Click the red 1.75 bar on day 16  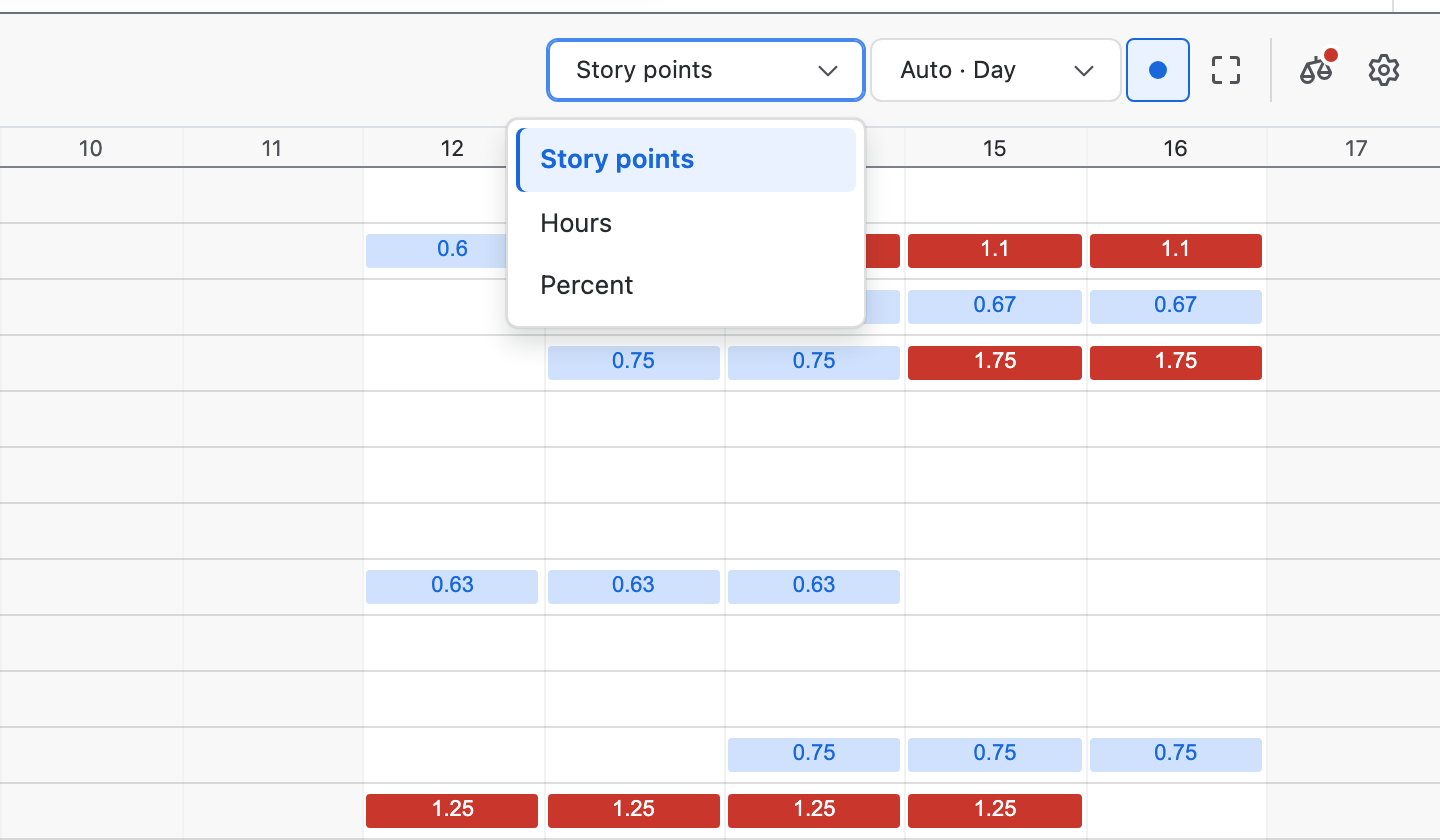[x=1176, y=362]
